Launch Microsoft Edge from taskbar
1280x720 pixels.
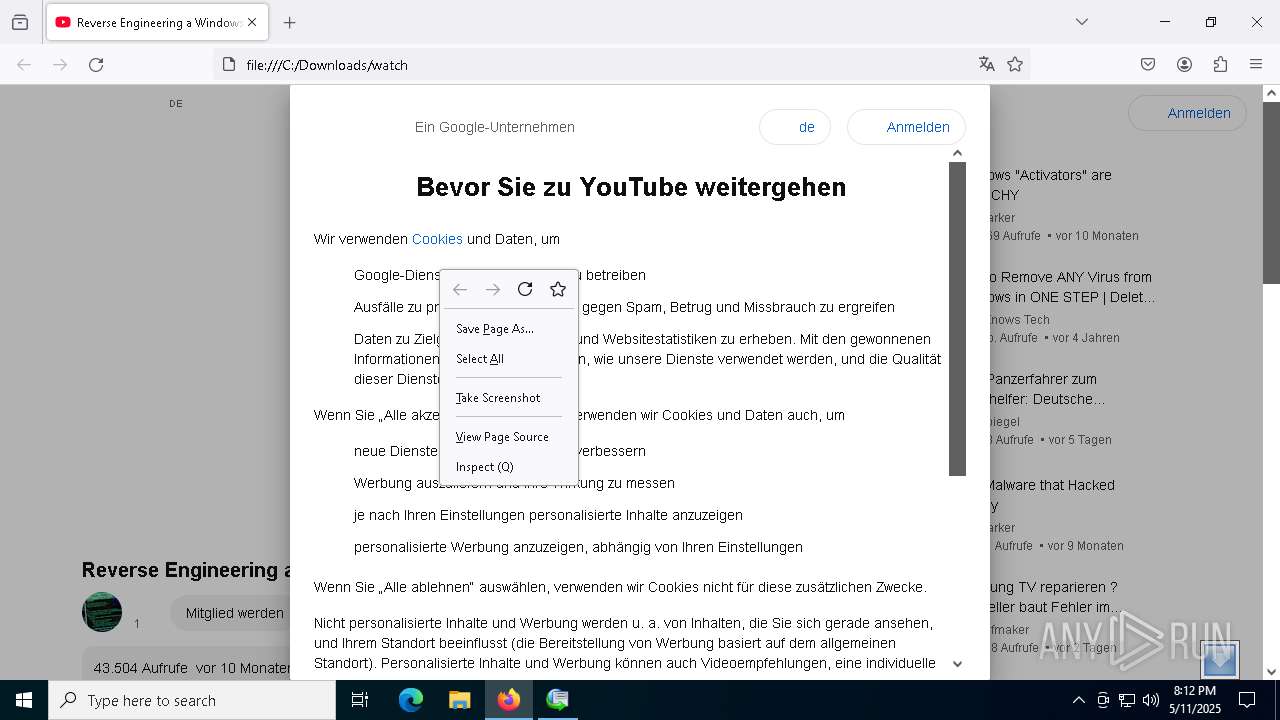pyautogui.click(x=411, y=700)
